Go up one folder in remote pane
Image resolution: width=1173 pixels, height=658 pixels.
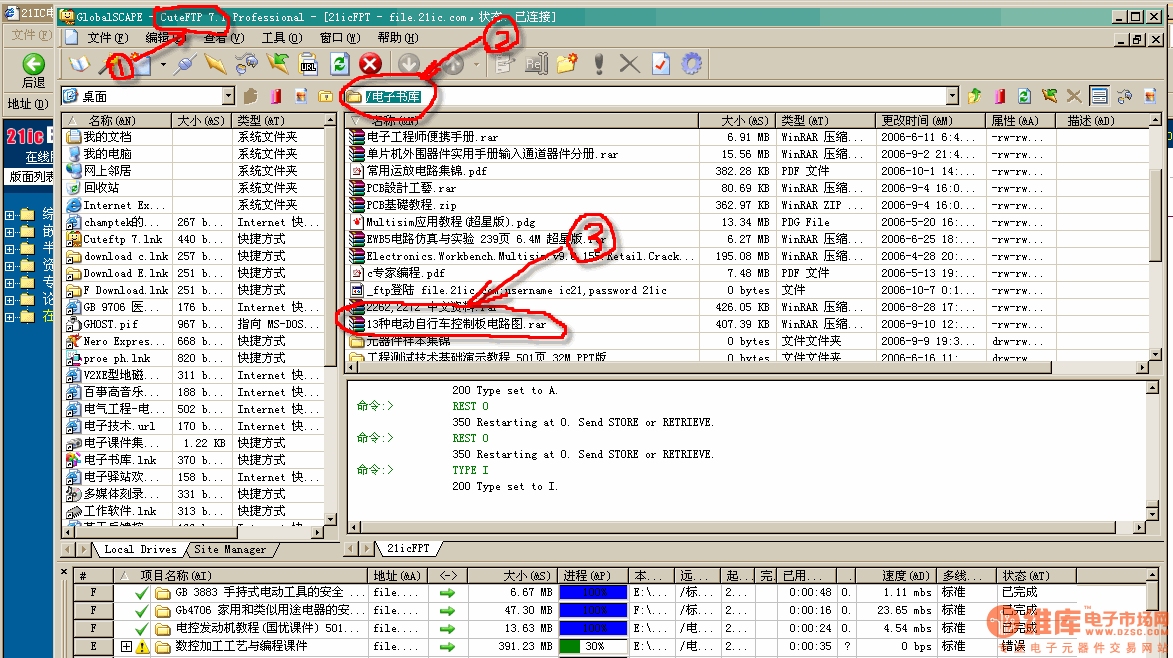[975, 96]
